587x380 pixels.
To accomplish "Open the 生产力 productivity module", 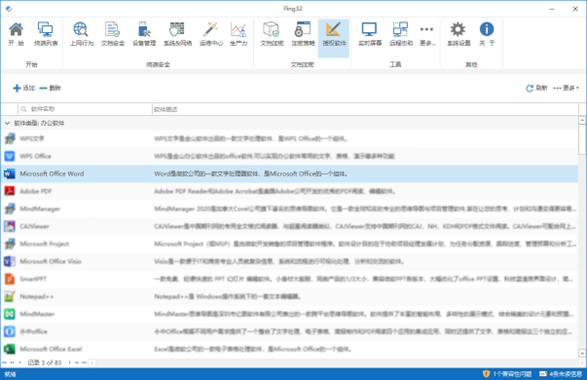I will coord(238,34).
